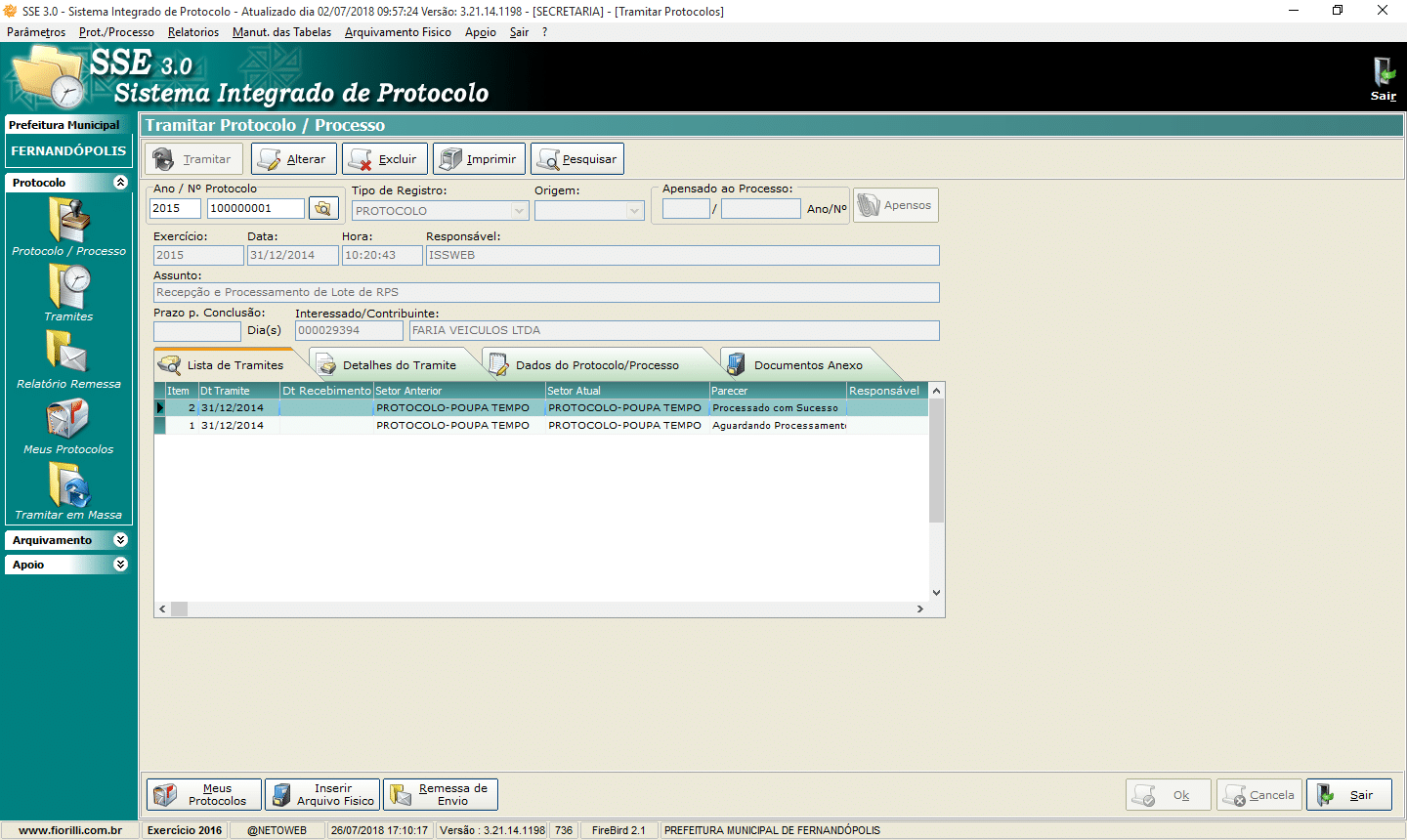Expand the Arquivamento sidebar section
Screen dimensions: 1407x840
point(120,540)
